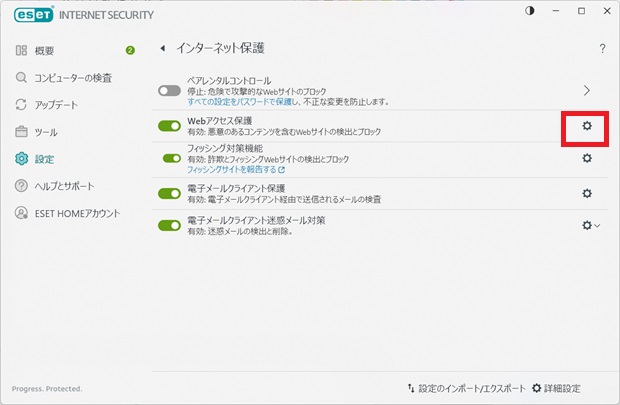Image resolution: width=620 pixels, height=405 pixels.
Task: Click the Progress. Protected. slogan text
Action: pyautogui.click(x=47, y=389)
